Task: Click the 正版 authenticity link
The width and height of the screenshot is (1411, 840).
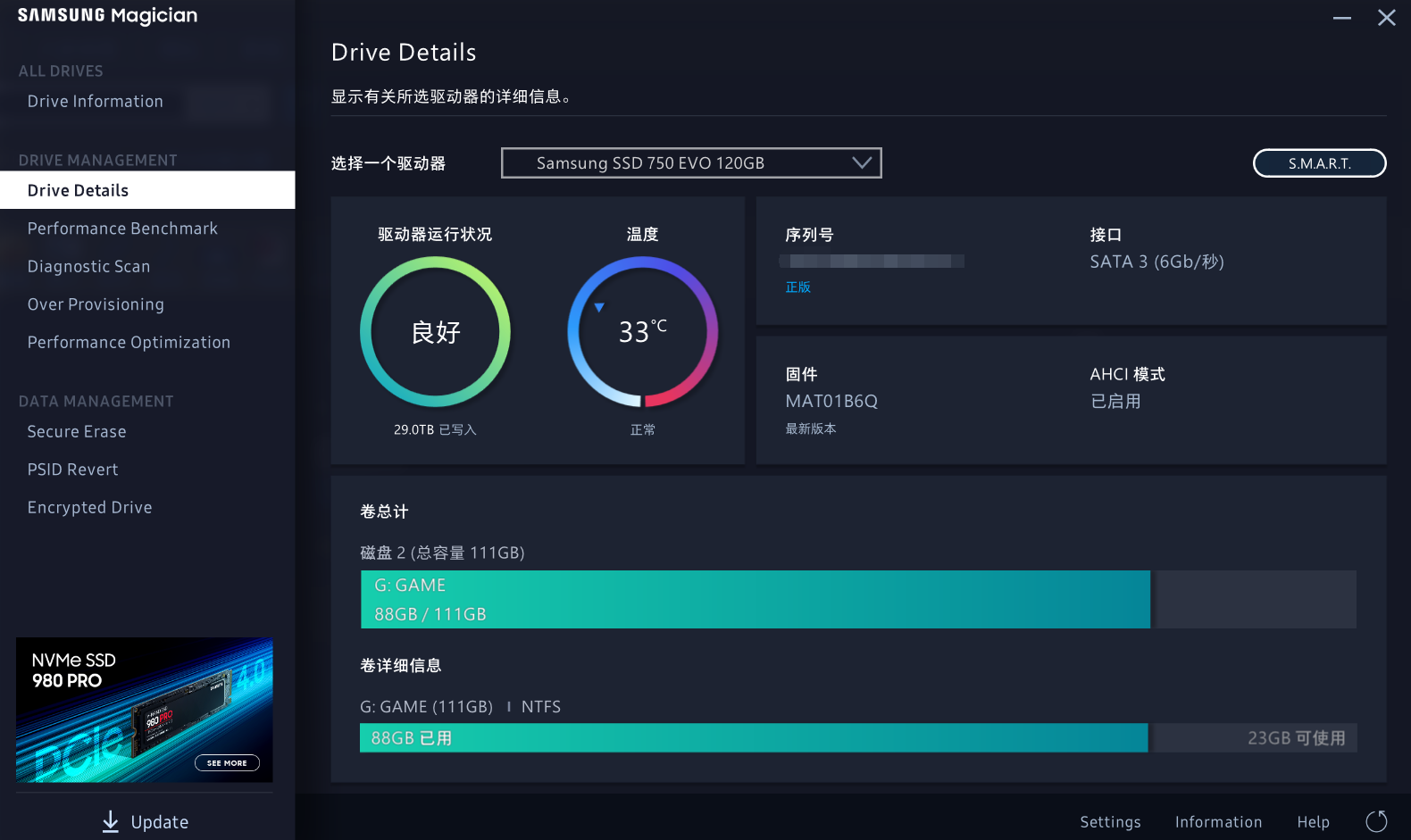Action: [x=797, y=287]
